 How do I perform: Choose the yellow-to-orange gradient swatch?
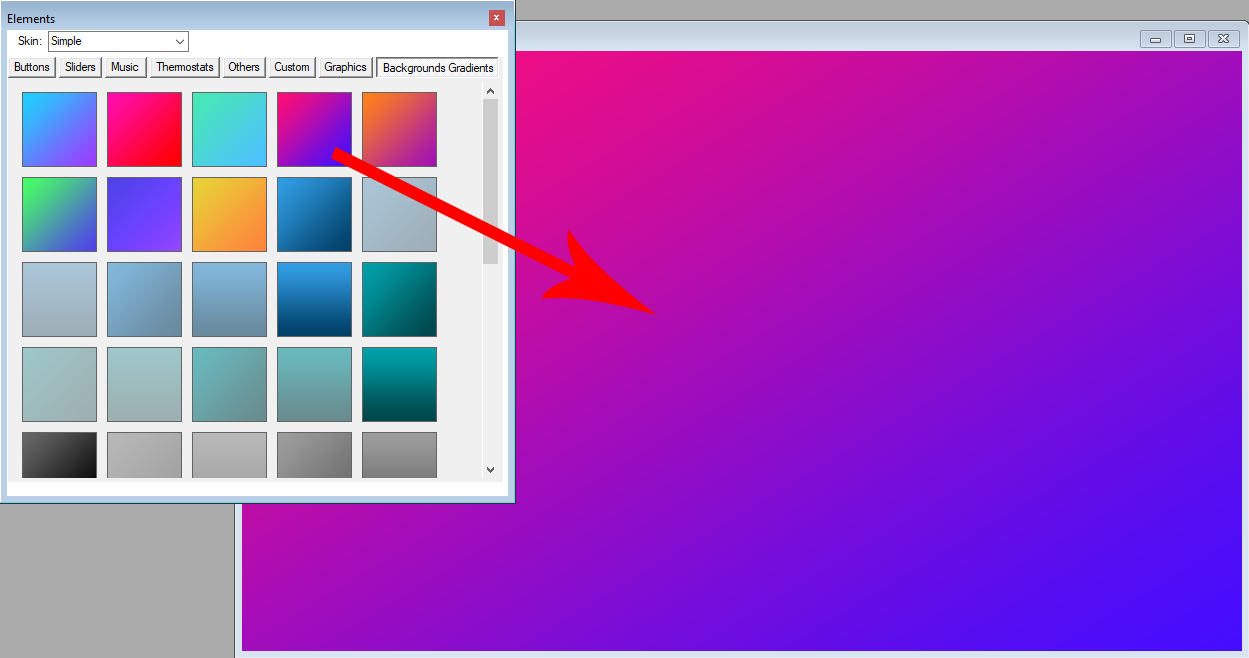click(x=229, y=214)
